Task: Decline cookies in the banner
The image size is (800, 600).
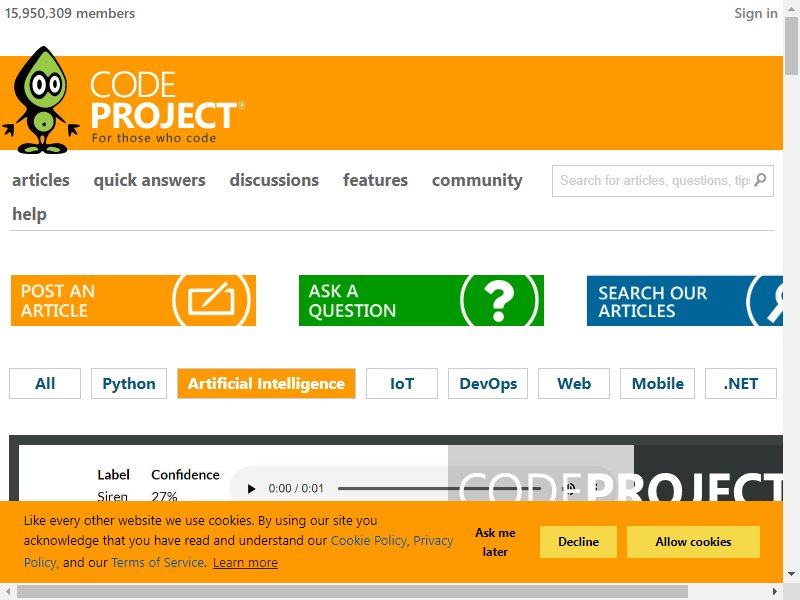Action: [x=579, y=542]
